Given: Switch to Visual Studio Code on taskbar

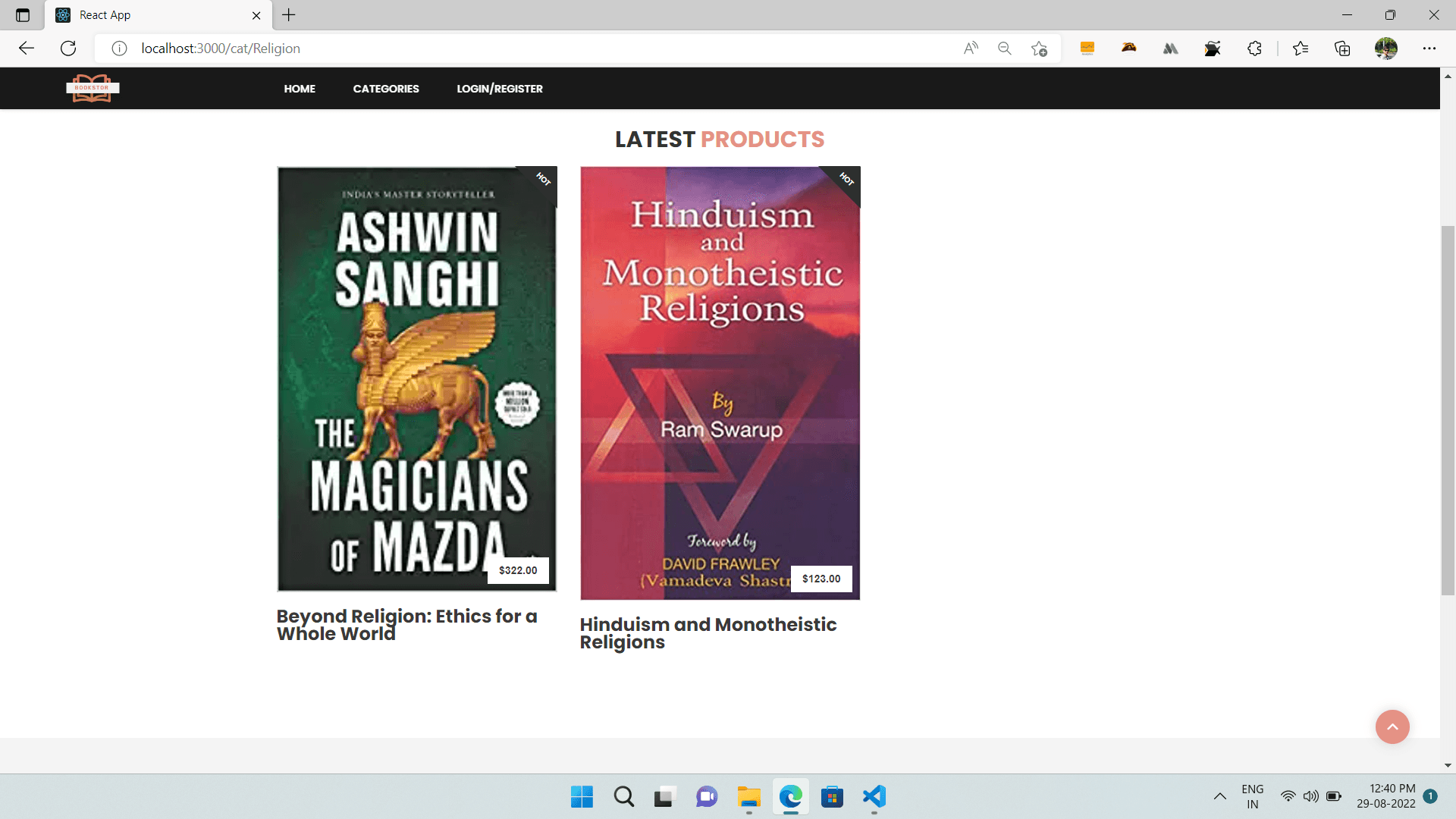Looking at the screenshot, I should [x=874, y=797].
